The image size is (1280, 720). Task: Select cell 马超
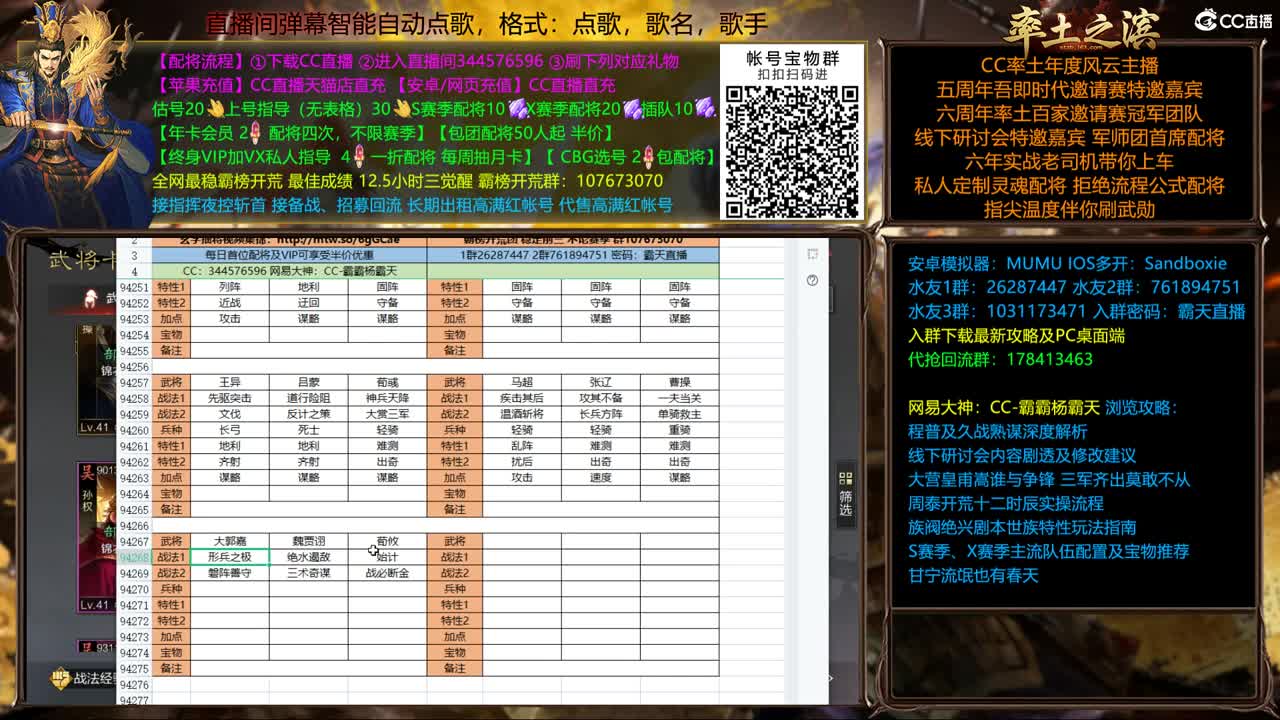point(522,382)
